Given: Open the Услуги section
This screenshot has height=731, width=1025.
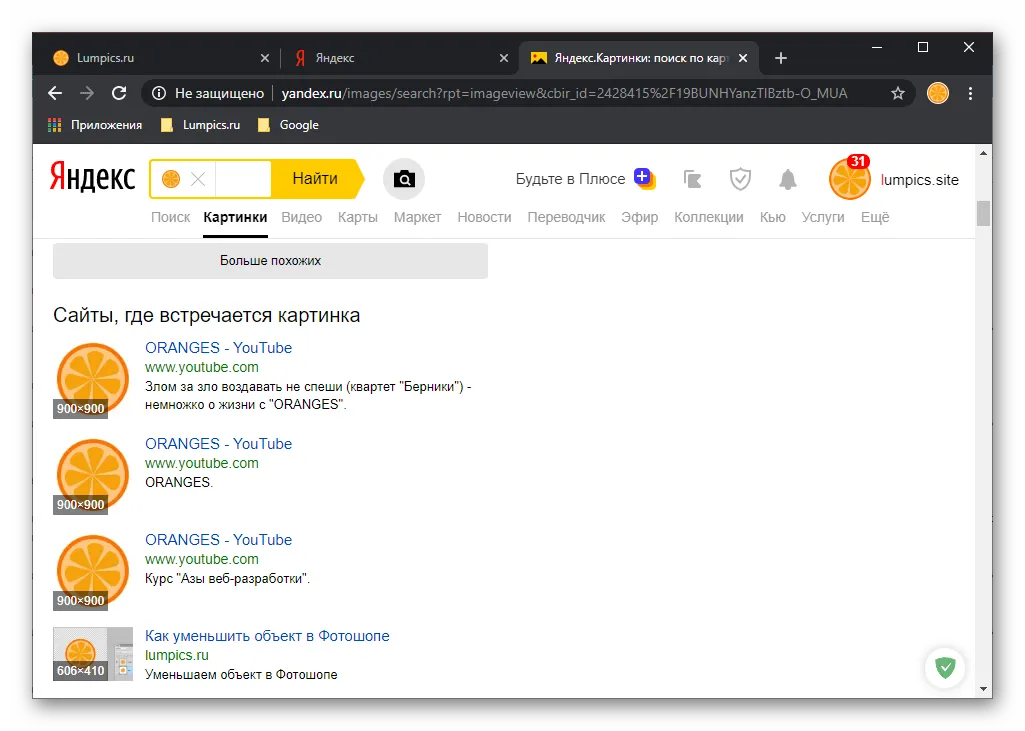Looking at the screenshot, I should [x=823, y=217].
